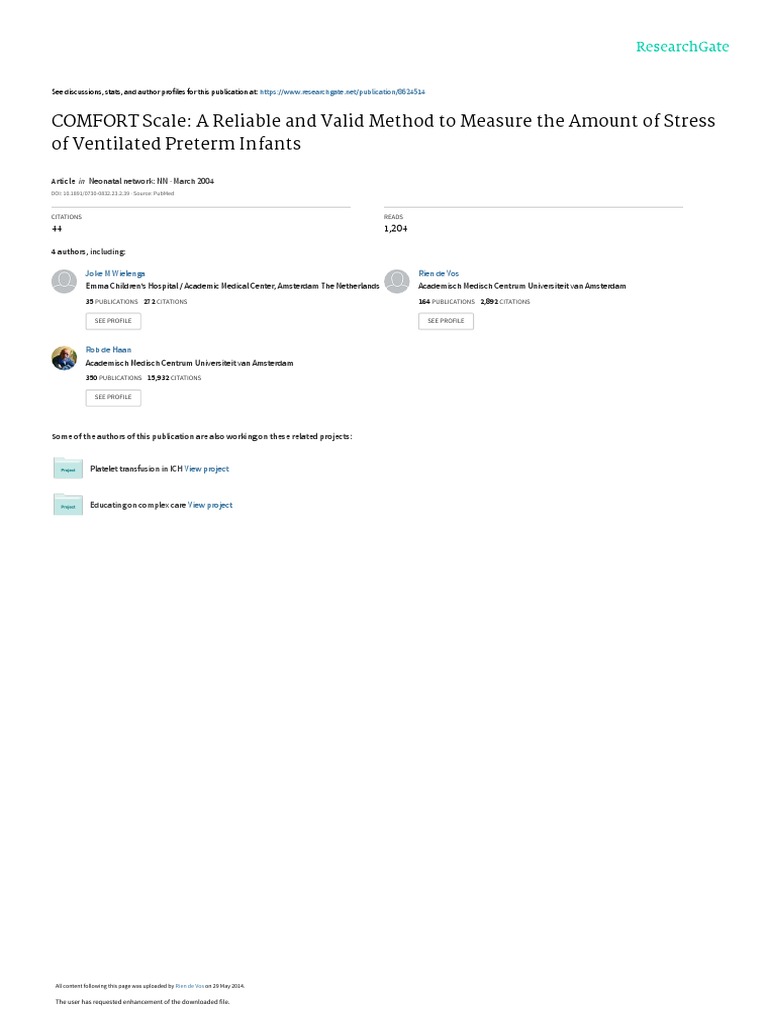Click the ResearchGate logo
The width and height of the screenshot is (768, 1024).
[683, 46]
